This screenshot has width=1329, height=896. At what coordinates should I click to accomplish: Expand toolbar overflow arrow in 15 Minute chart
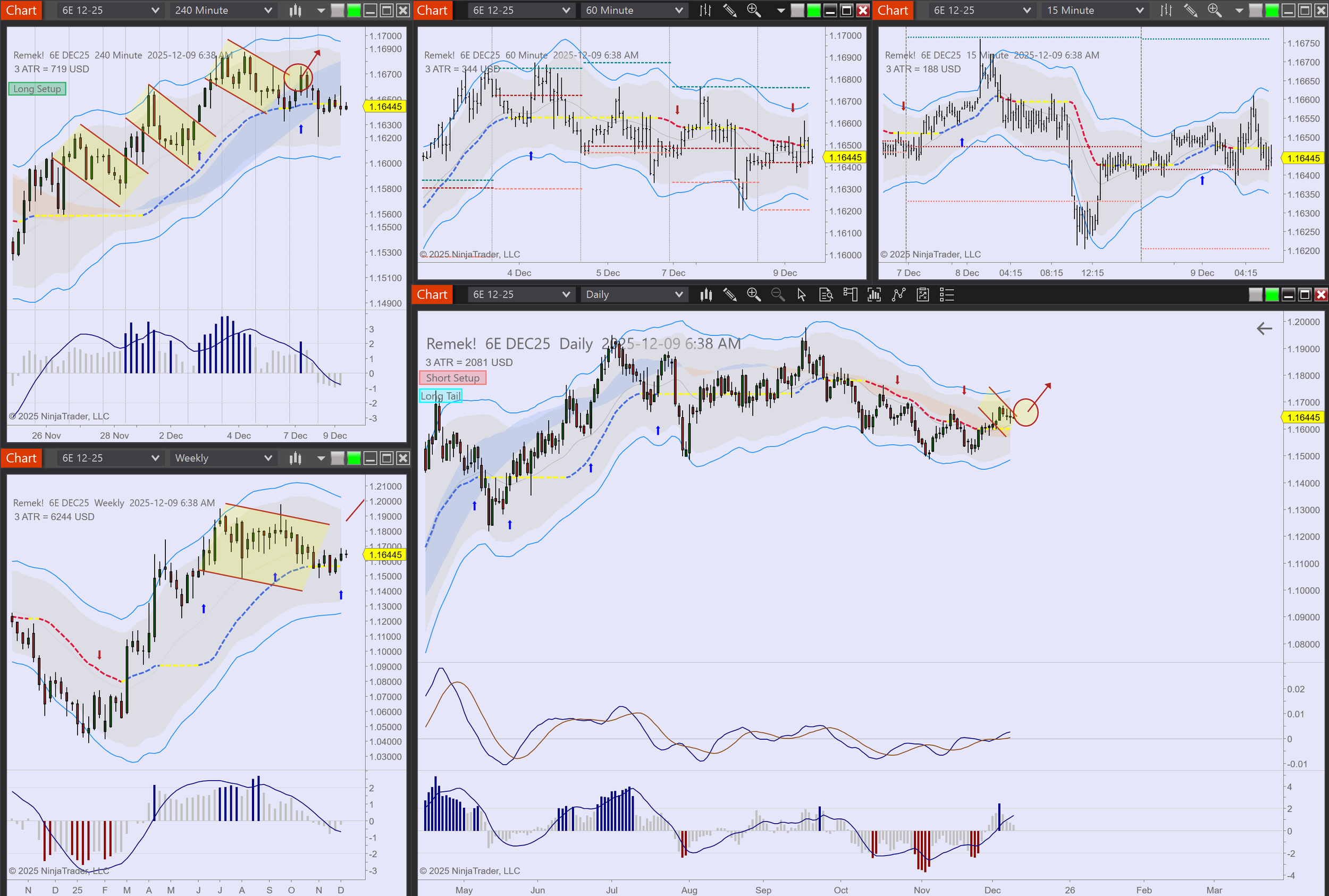(x=1239, y=10)
